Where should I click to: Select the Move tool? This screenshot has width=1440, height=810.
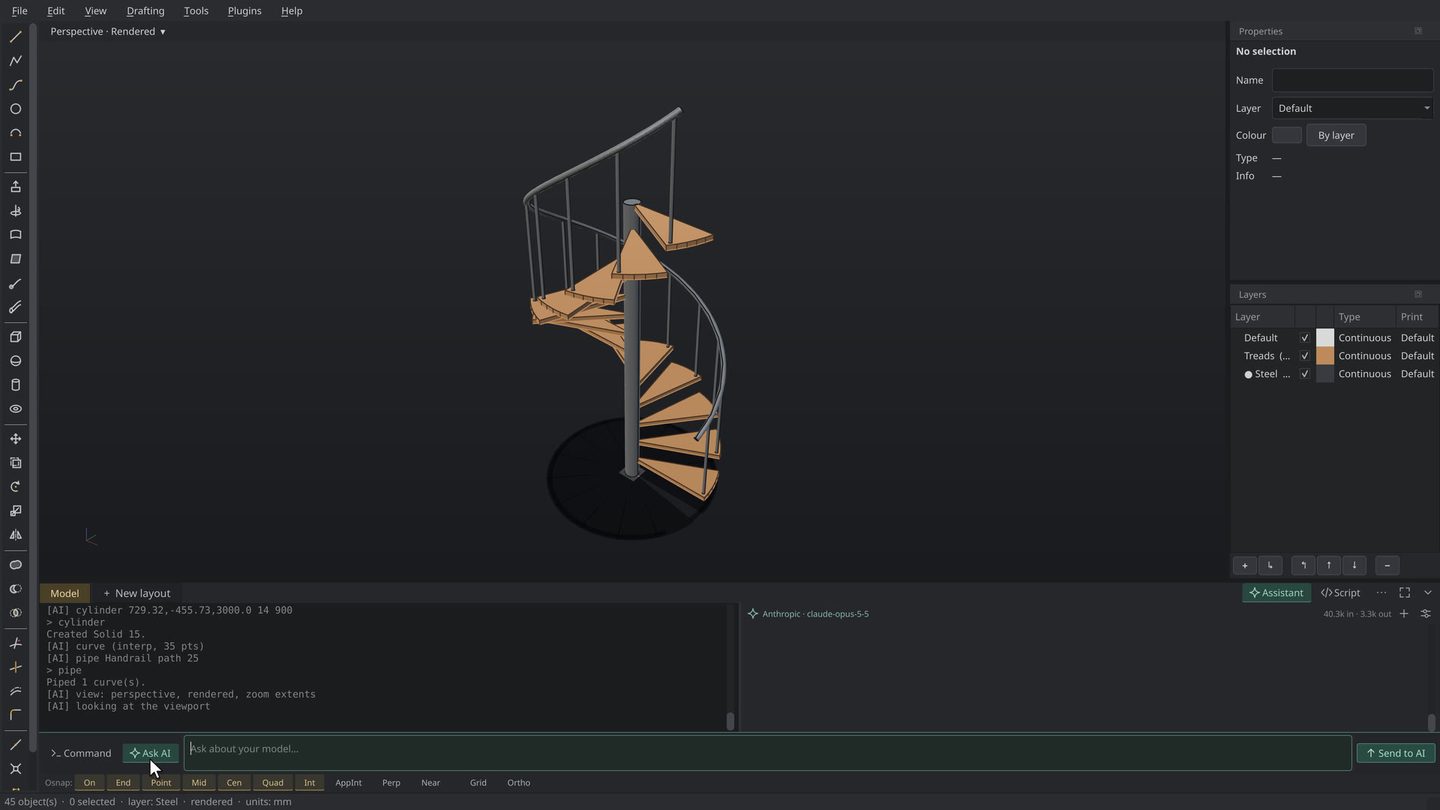[x=15, y=439]
